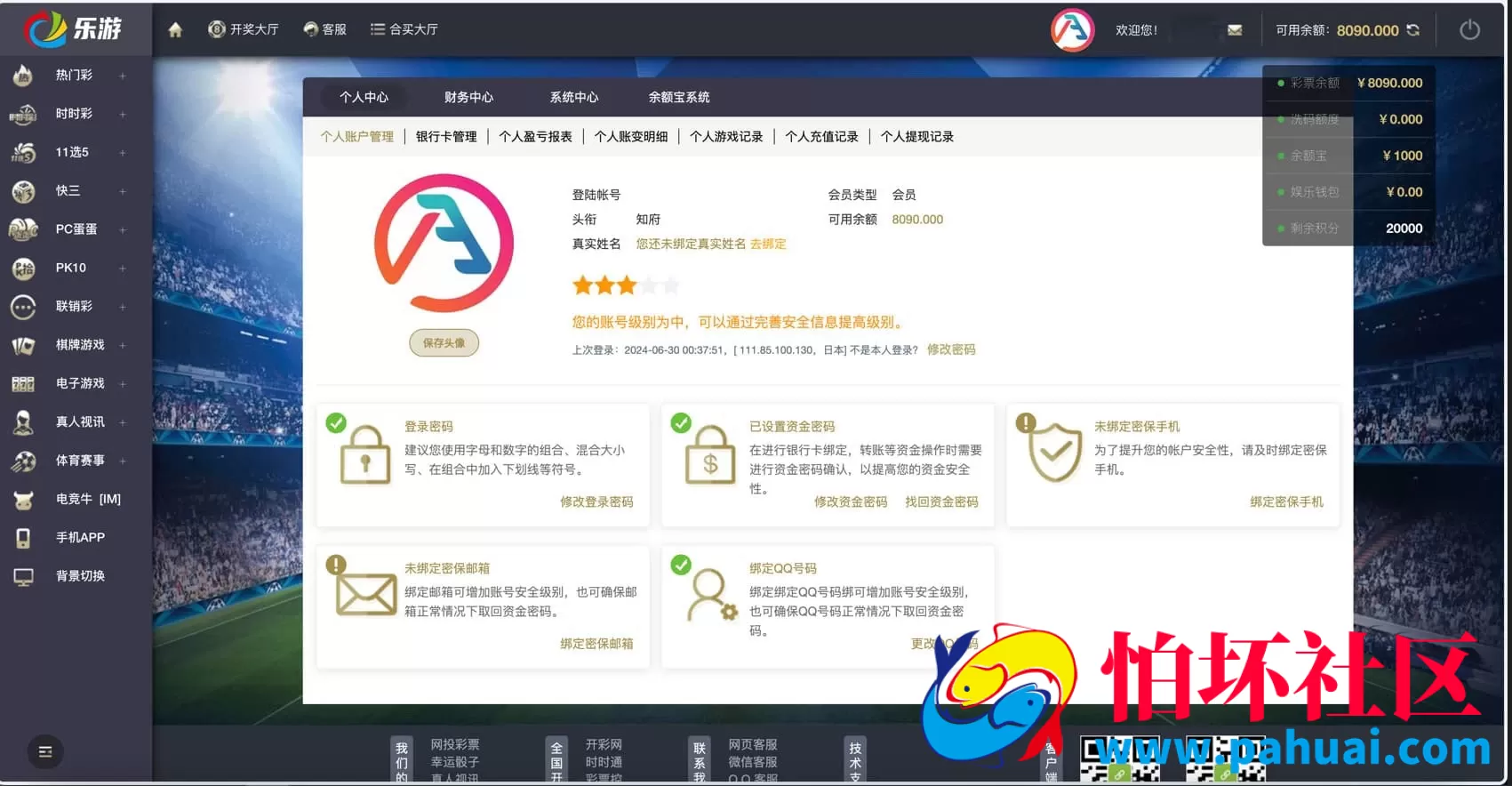The width and height of the screenshot is (1512, 786).
Task: Open the mail envelope messages icon
Action: (x=1235, y=29)
